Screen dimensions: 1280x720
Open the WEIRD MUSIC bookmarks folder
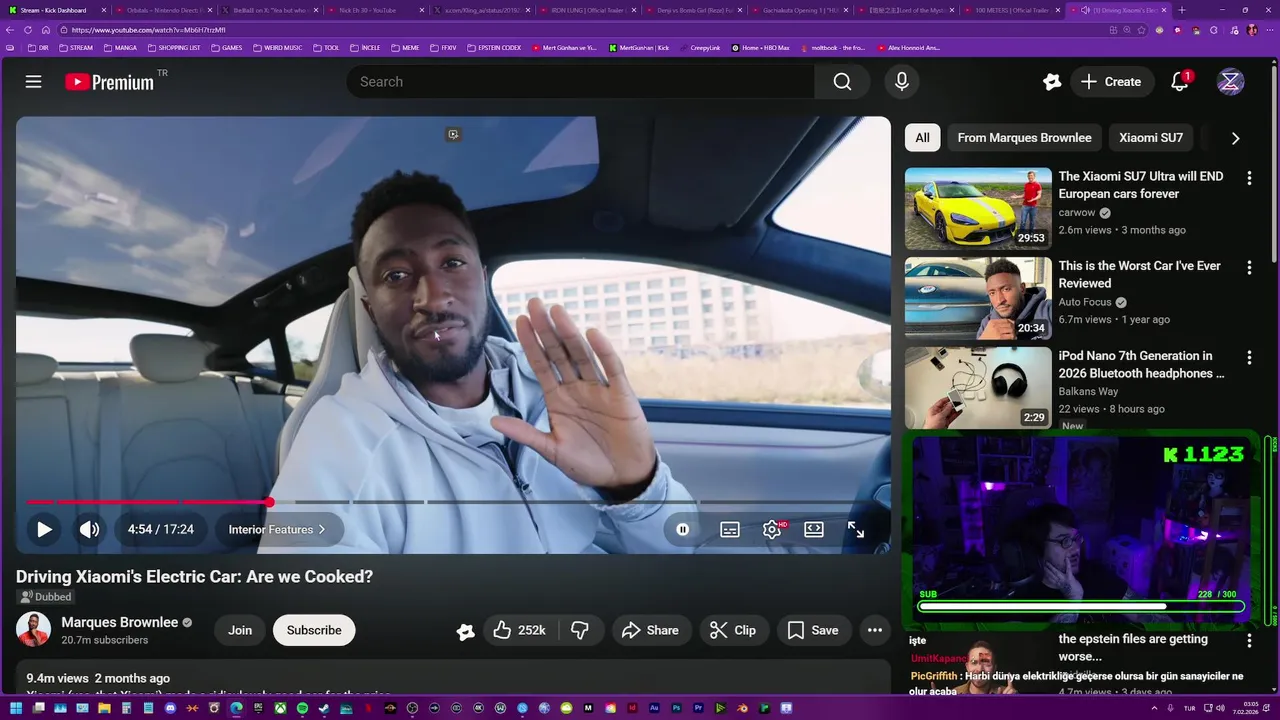tap(278, 48)
